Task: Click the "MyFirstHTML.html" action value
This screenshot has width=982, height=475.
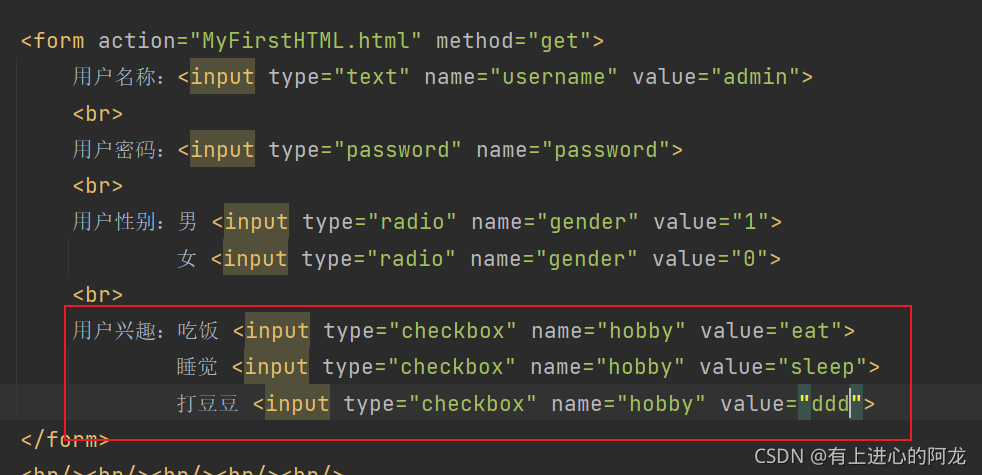Action: pyautogui.click(x=306, y=41)
